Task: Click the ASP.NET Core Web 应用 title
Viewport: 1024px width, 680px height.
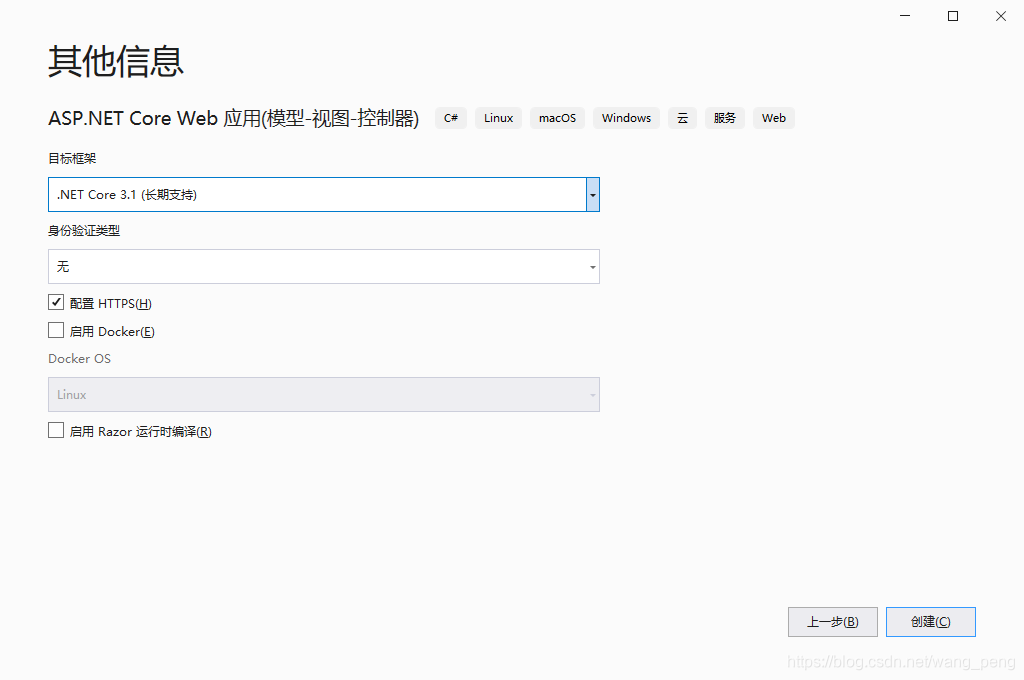Action: (234, 118)
